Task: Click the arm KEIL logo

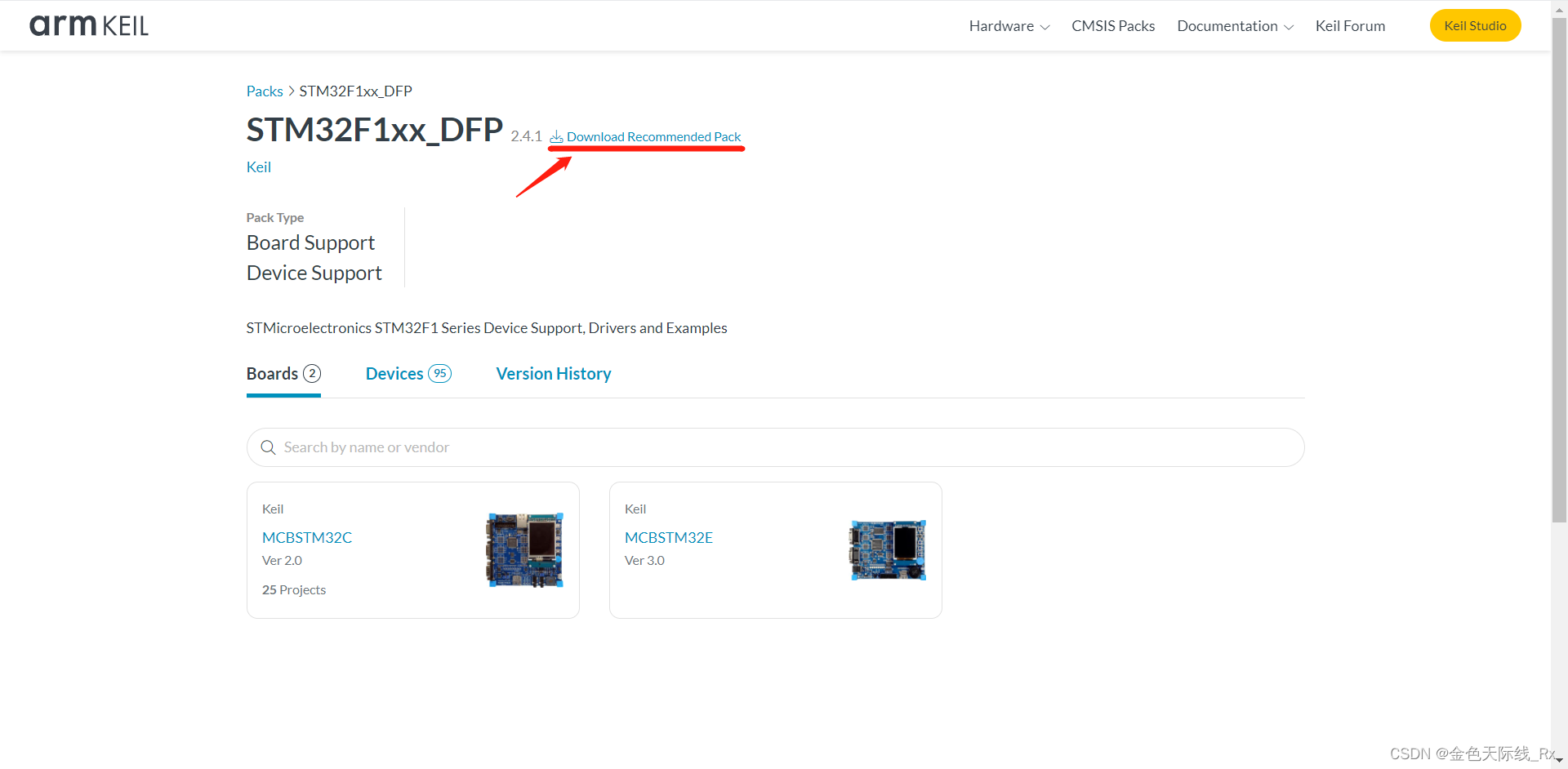Action: point(89,25)
